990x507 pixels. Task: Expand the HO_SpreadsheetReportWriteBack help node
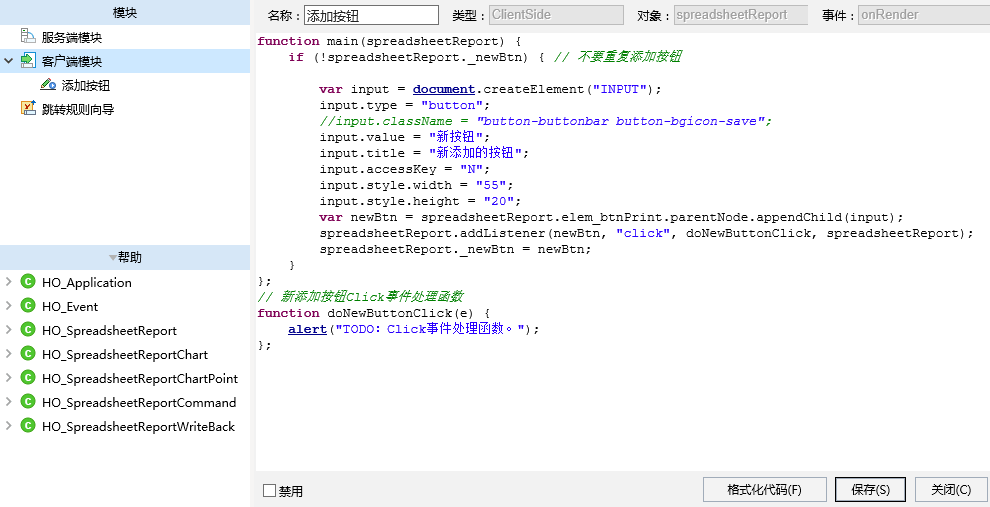8,426
